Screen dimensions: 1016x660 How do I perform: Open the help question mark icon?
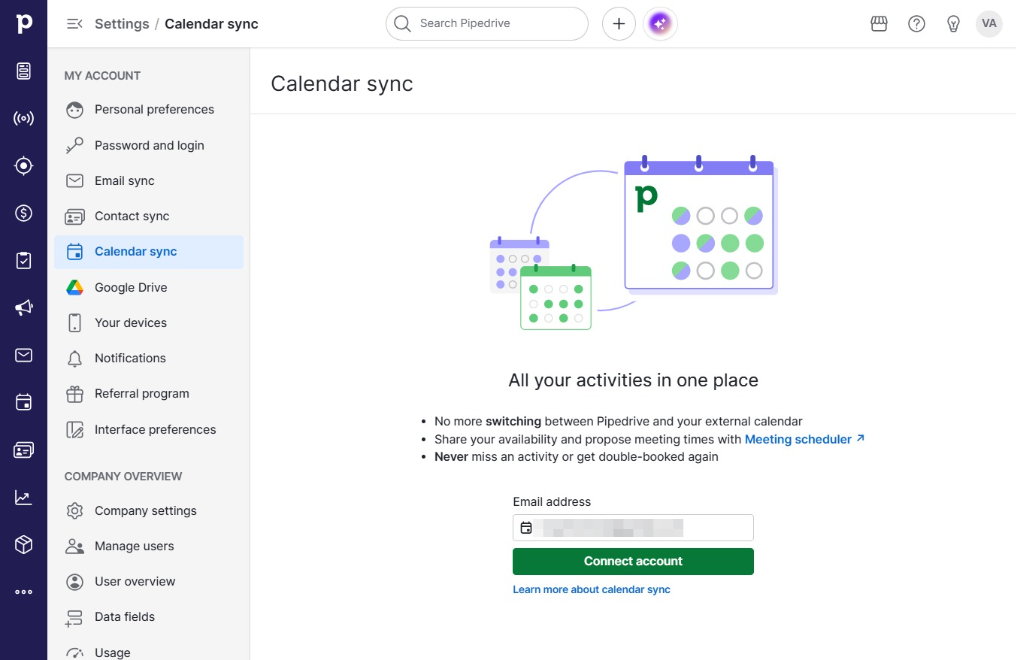click(916, 24)
